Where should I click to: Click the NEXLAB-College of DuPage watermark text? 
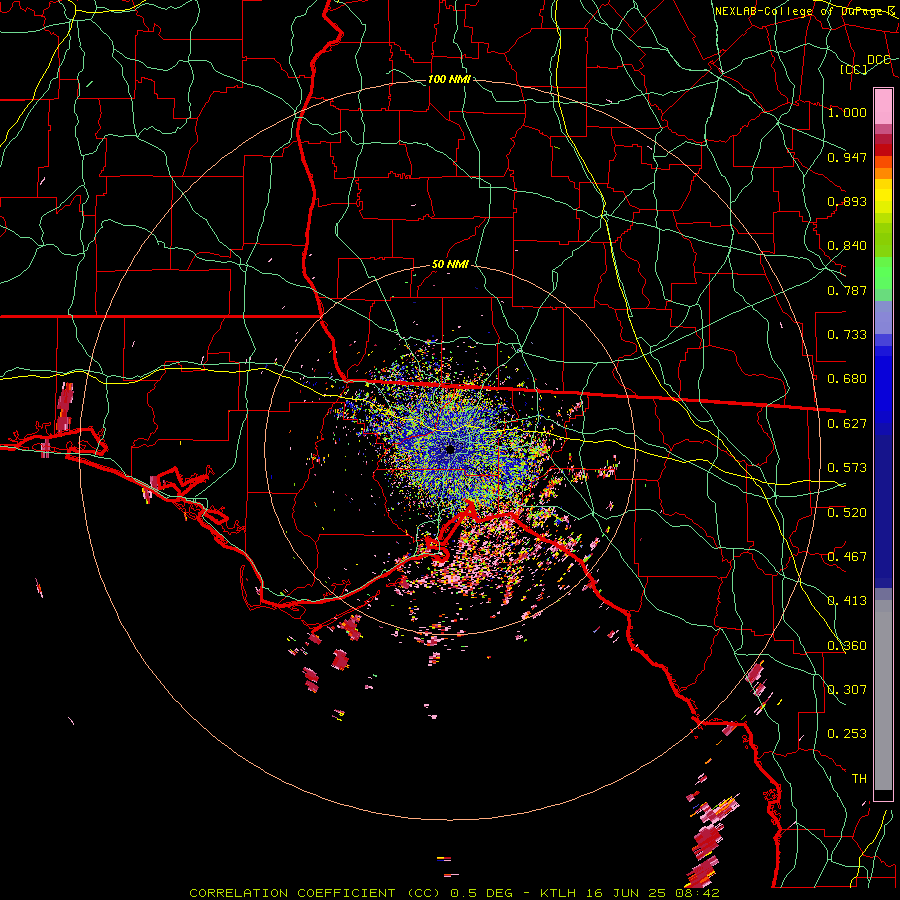805,11
